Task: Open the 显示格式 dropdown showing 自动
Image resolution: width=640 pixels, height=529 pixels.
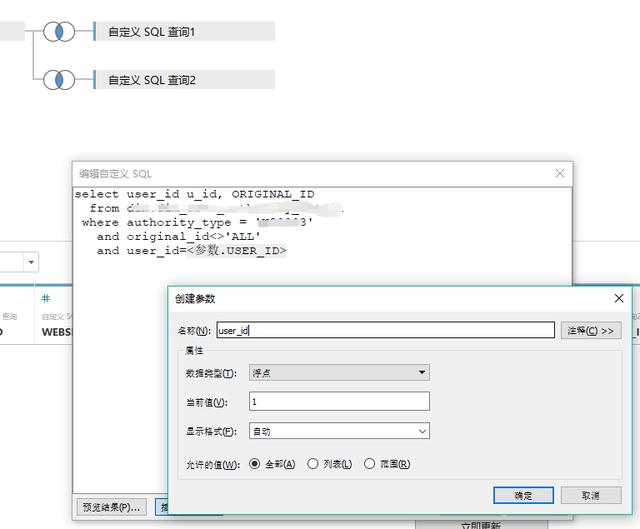Action: pyautogui.click(x=339, y=431)
